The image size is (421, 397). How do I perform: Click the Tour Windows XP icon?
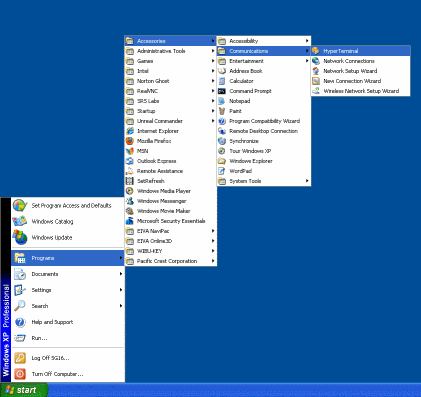point(222,151)
